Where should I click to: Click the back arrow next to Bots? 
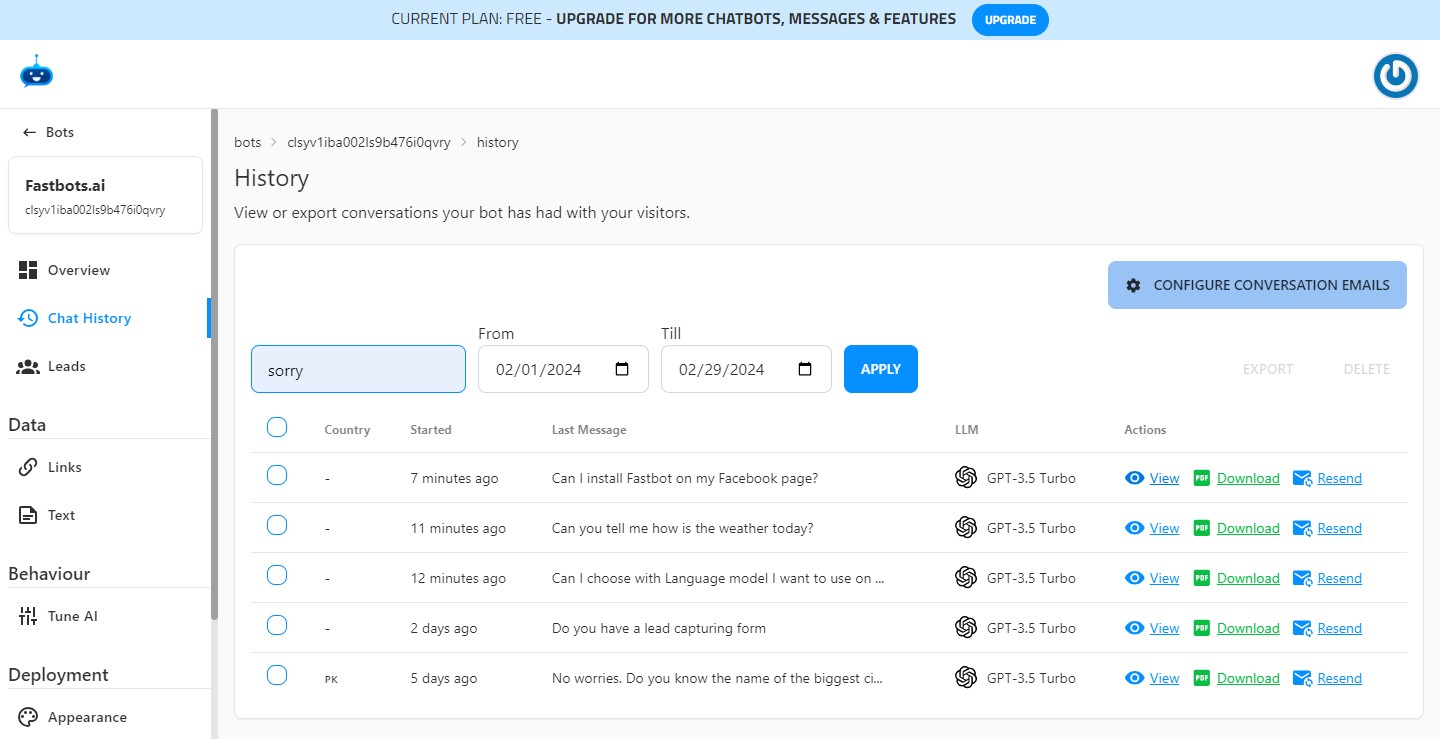(x=29, y=132)
